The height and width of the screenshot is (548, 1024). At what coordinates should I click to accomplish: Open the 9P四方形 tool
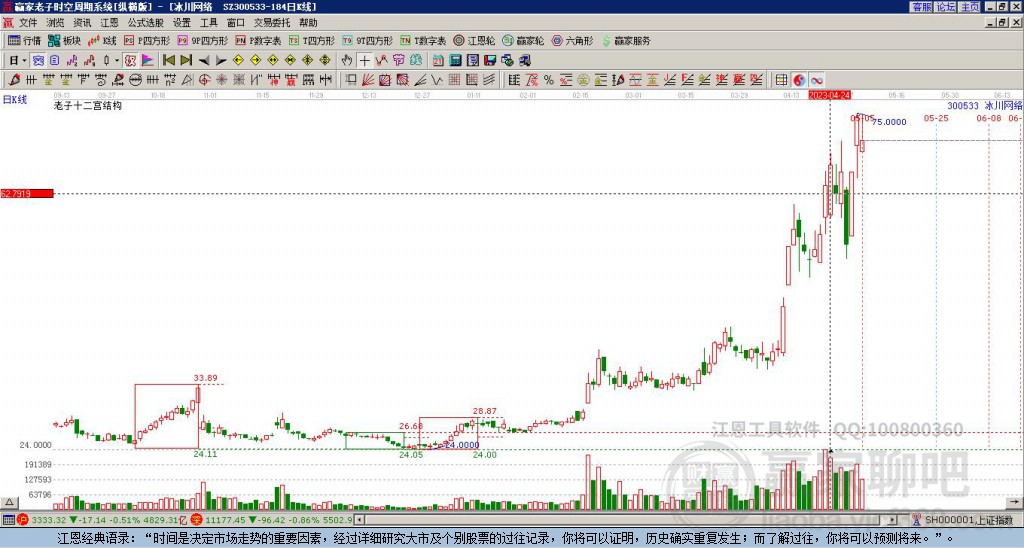[202, 40]
